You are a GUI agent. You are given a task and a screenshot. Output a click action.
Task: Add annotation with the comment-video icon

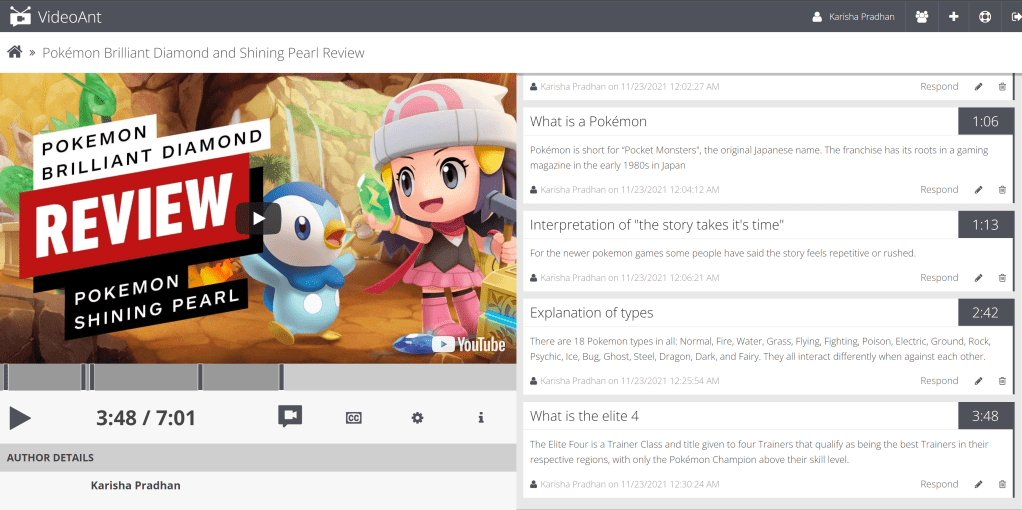point(290,416)
